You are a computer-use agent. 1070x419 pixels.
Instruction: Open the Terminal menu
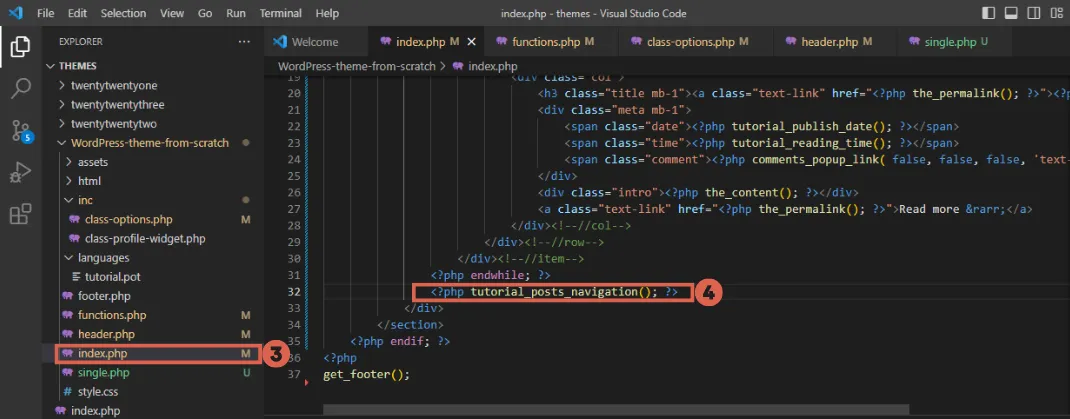[282, 13]
